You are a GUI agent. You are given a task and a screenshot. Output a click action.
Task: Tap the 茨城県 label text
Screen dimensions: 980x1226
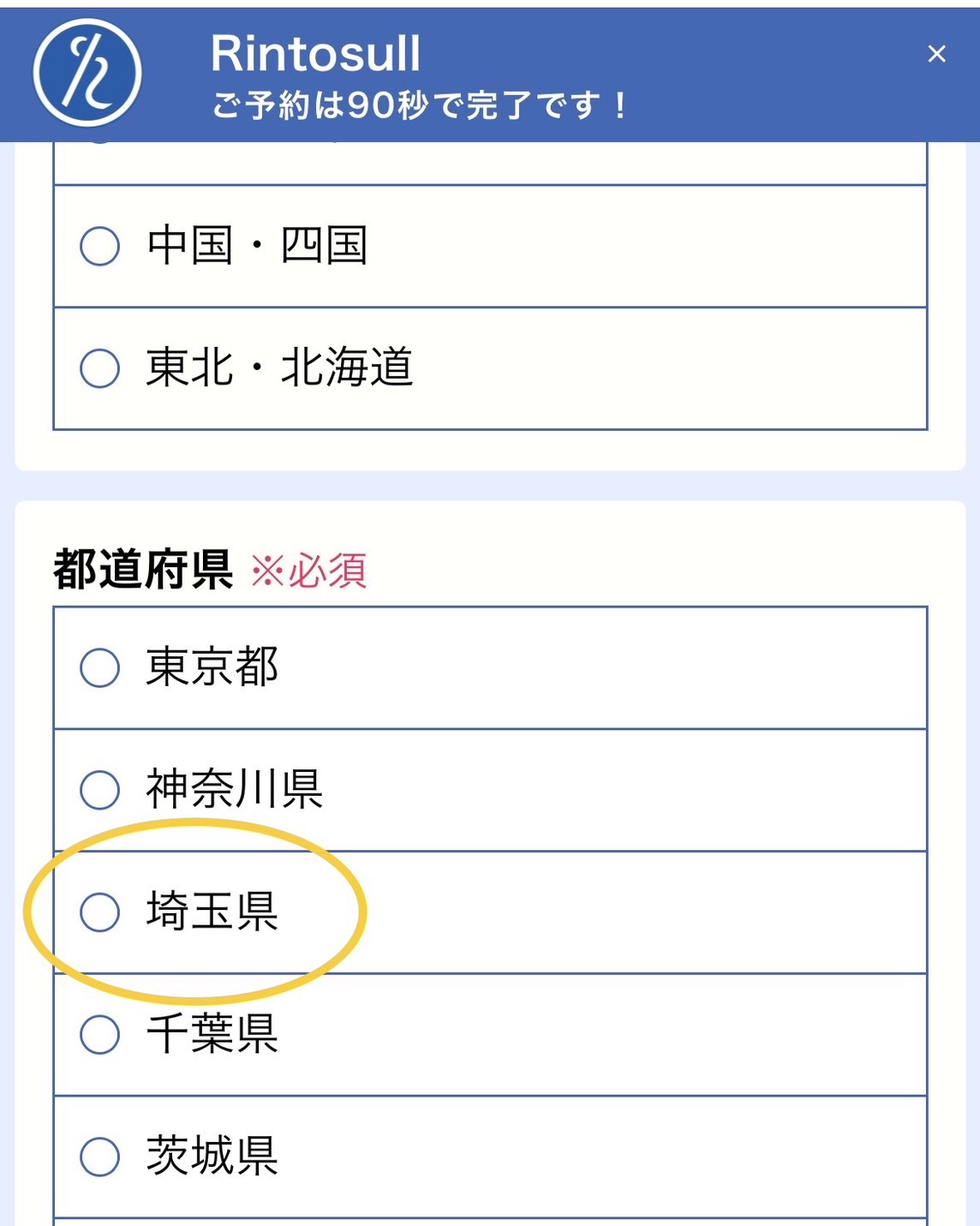[x=212, y=1156]
